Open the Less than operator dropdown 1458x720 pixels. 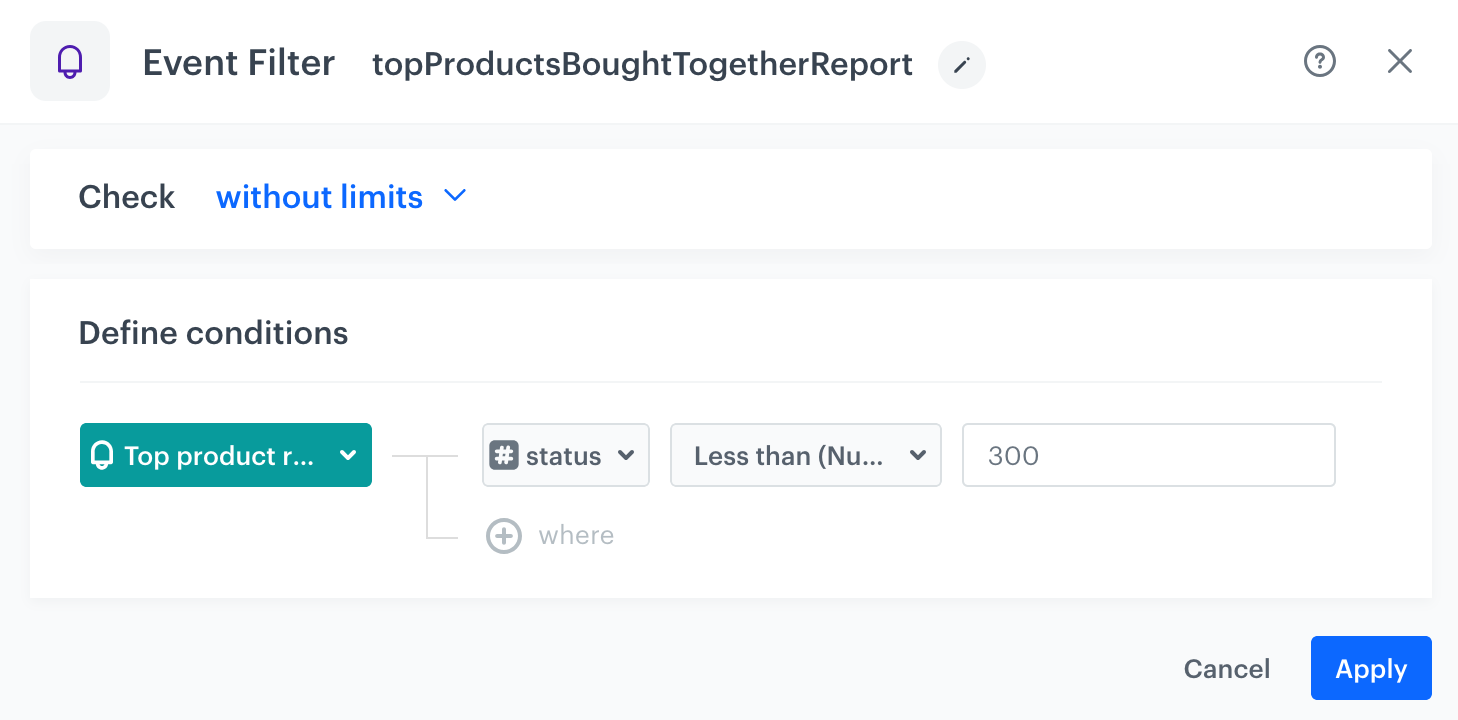pos(805,455)
